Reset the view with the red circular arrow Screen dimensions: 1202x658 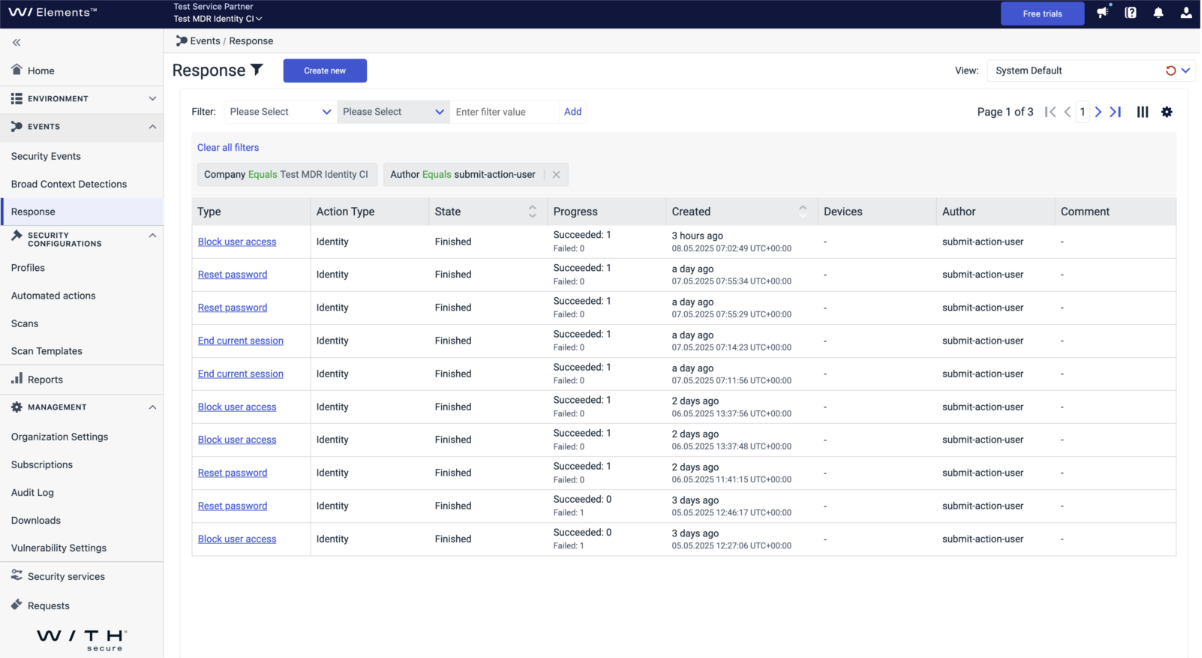[x=1171, y=71]
